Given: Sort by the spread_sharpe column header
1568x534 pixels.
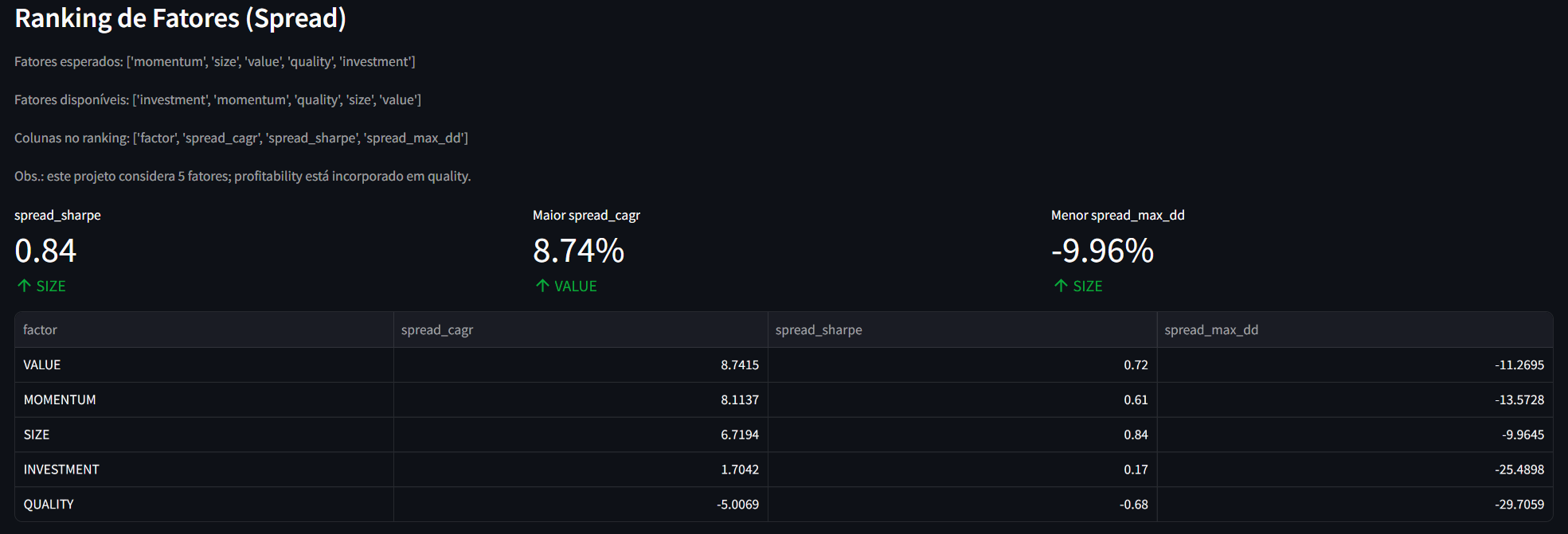Looking at the screenshot, I should tap(962, 329).
